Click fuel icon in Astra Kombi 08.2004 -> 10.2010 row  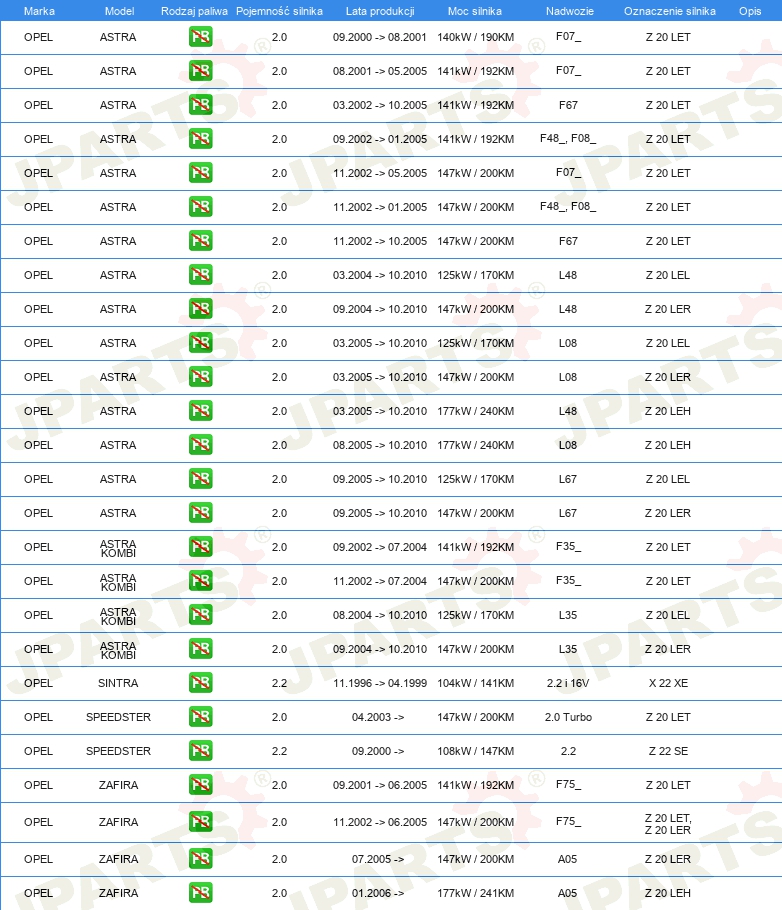tap(200, 615)
